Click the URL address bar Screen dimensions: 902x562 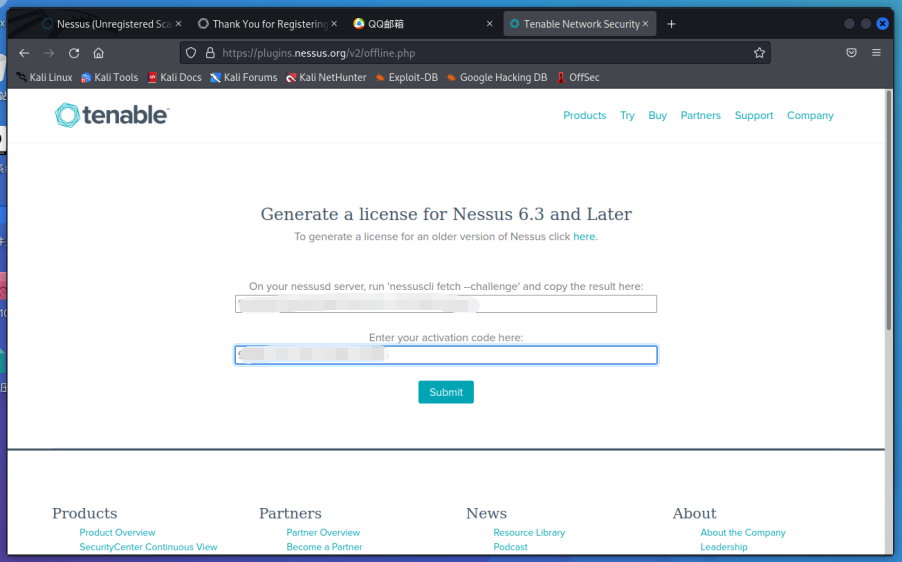pyautogui.click(x=475, y=53)
